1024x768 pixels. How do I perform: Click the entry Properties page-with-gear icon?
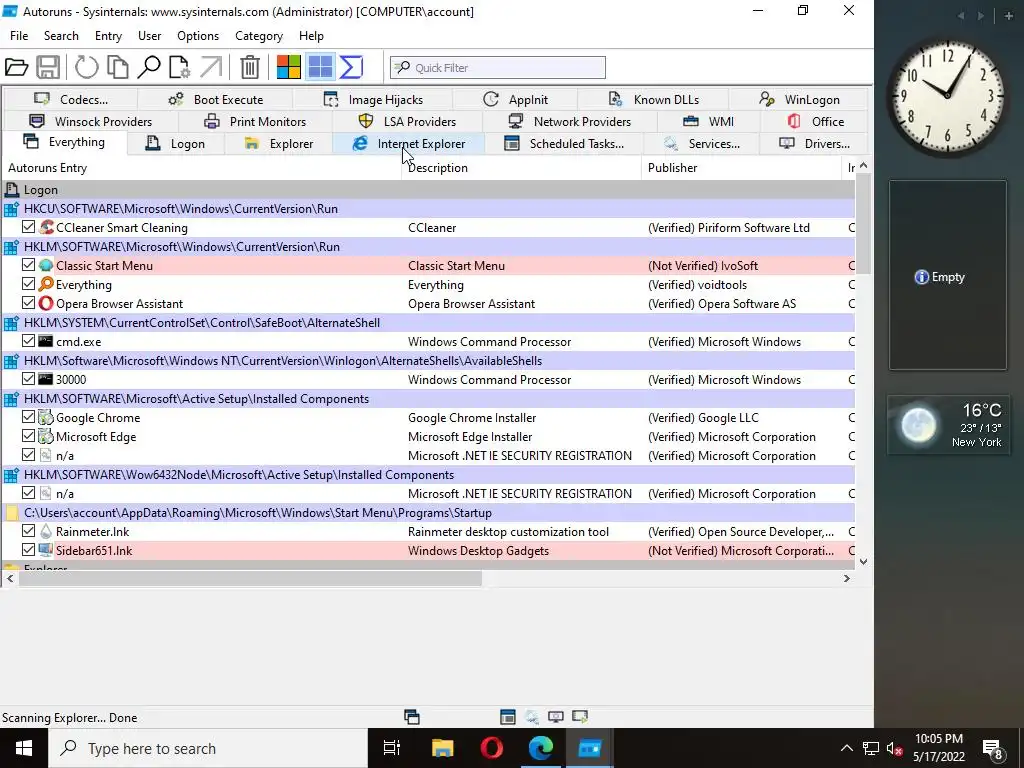click(x=180, y=67)
